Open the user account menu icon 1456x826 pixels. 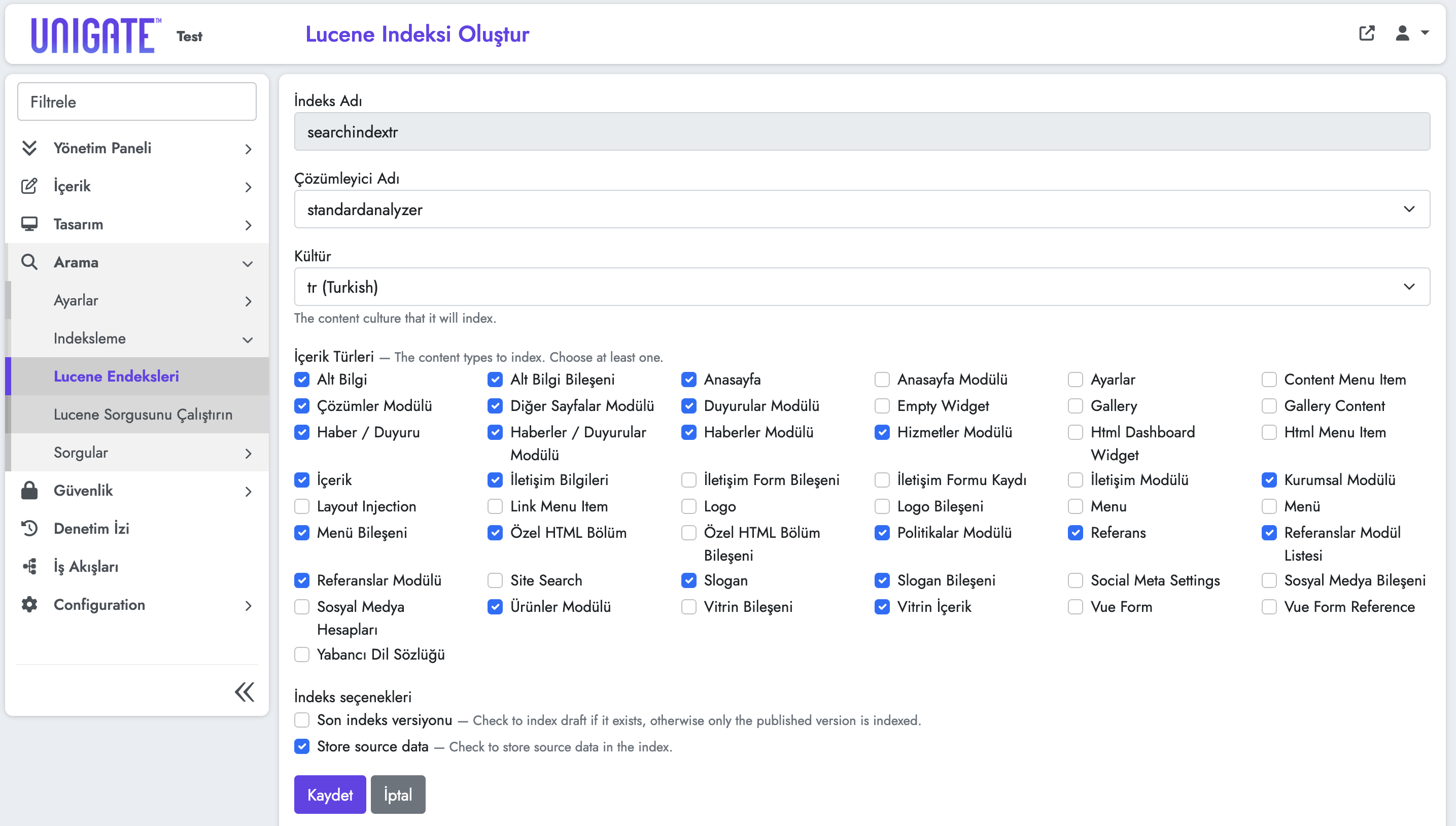pos(1411,33)
